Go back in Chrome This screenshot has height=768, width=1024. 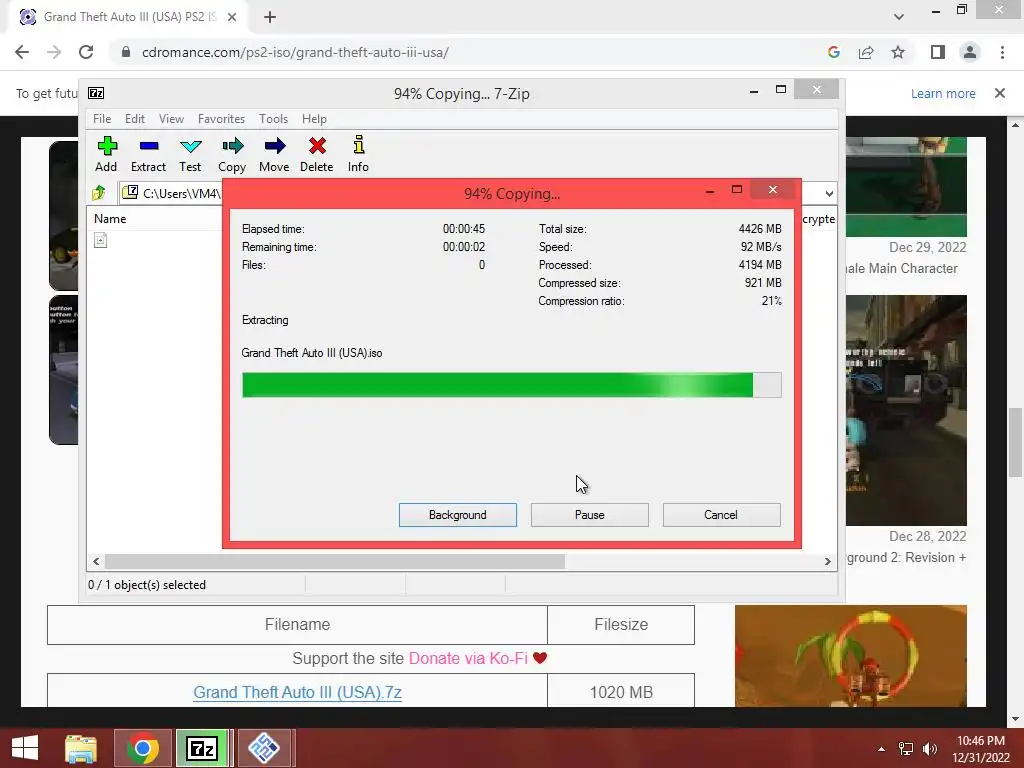(x=22, y=52)
